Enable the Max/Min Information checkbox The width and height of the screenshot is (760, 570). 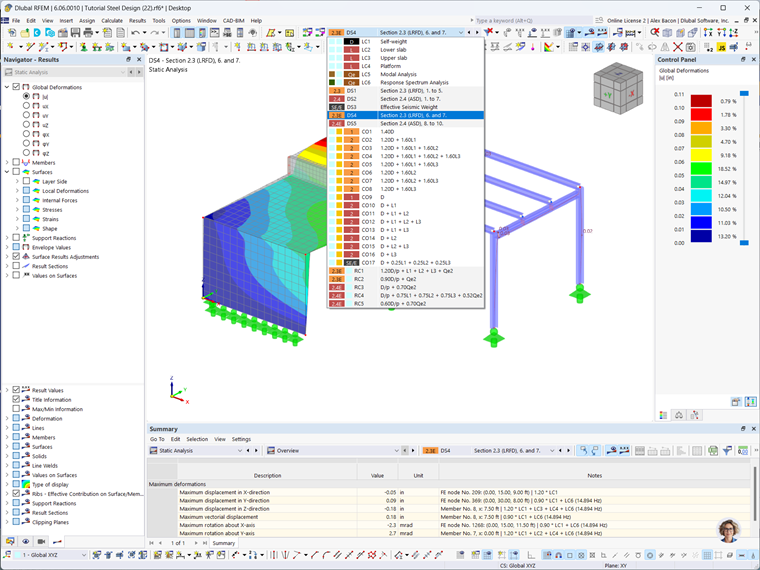click(x=16, y=409)
